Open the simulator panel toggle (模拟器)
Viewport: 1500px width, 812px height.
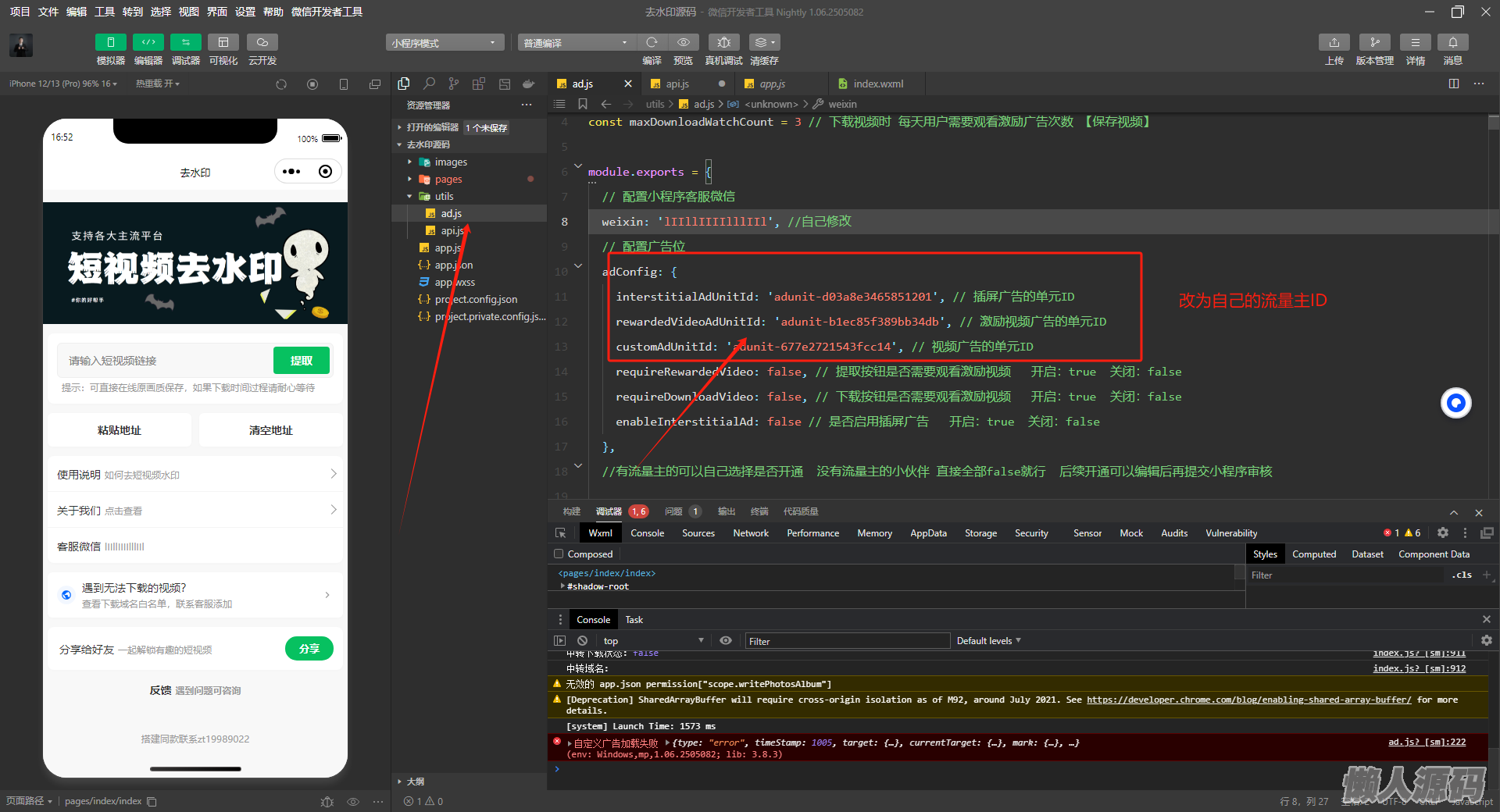tap(110, 43)
